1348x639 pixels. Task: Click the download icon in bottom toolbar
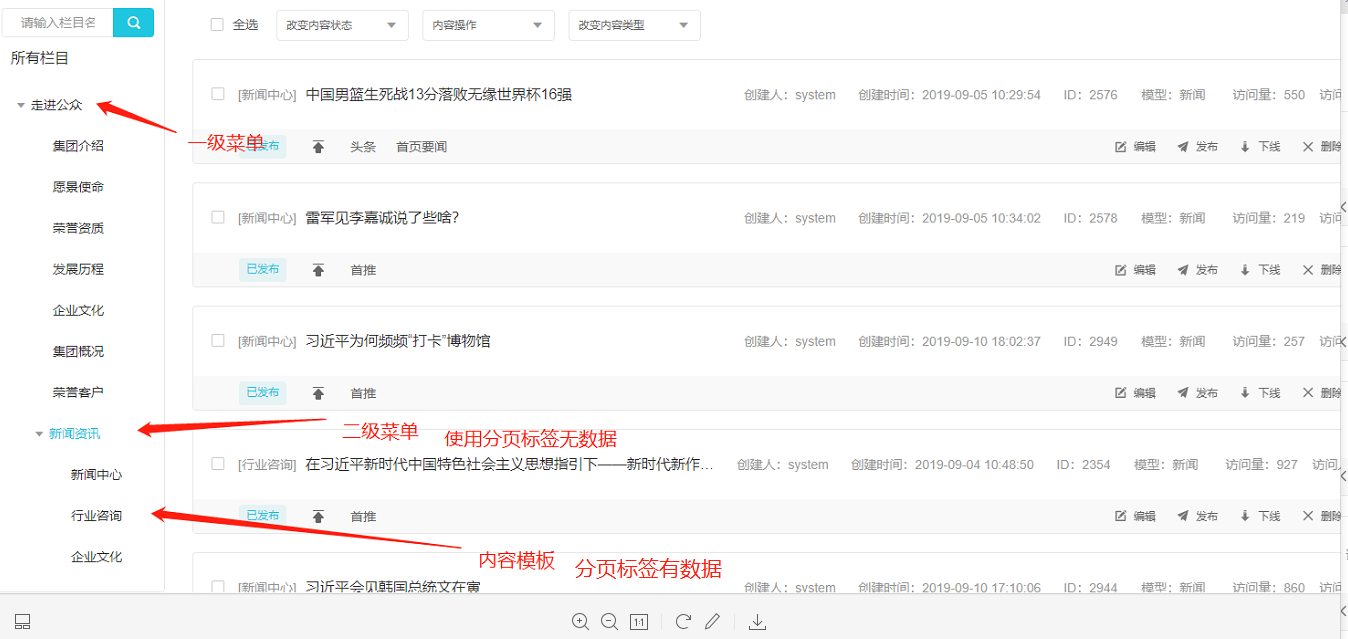(758, 621)
